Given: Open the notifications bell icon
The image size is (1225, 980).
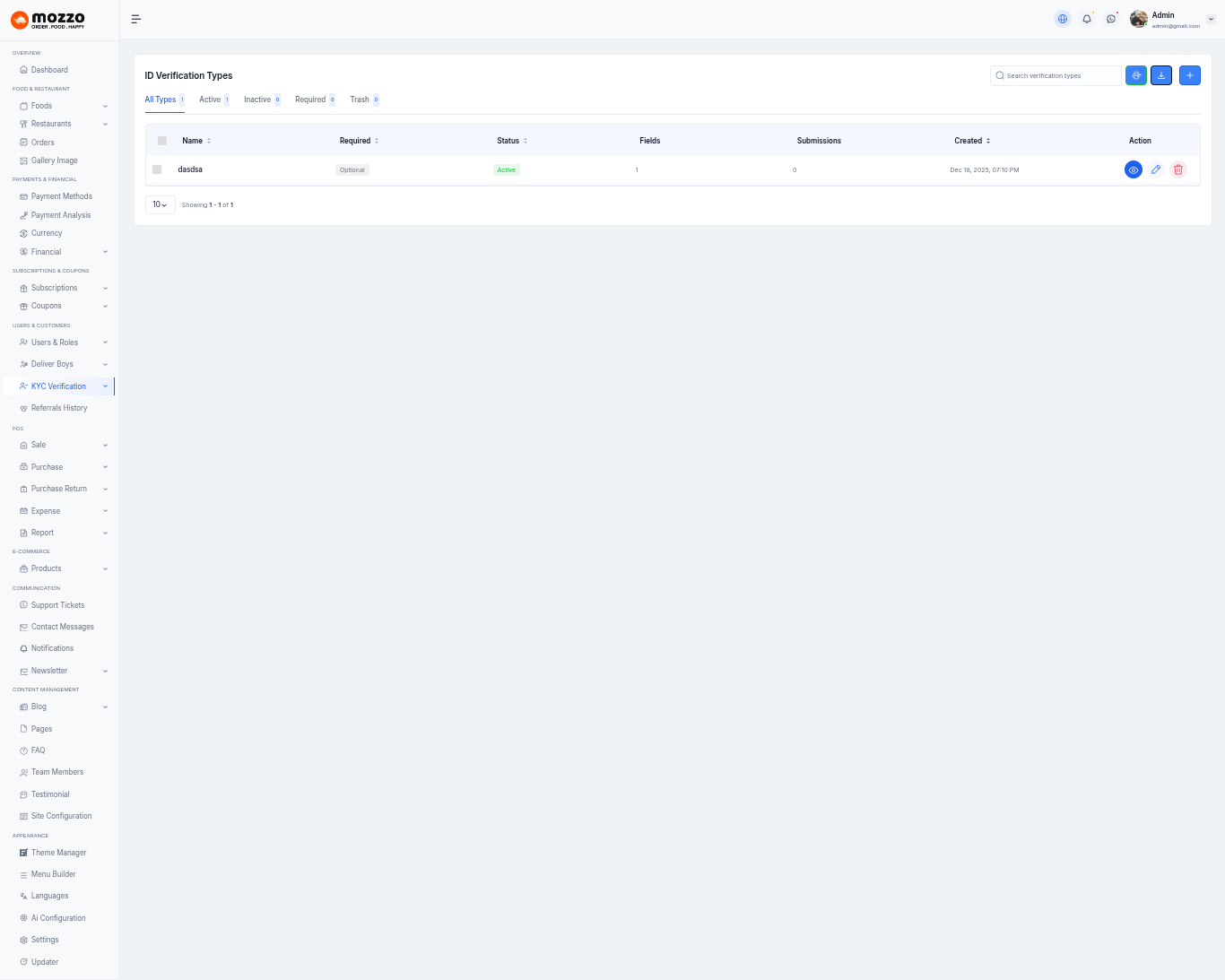Looking at the screenshot, I should [1087, 19].
